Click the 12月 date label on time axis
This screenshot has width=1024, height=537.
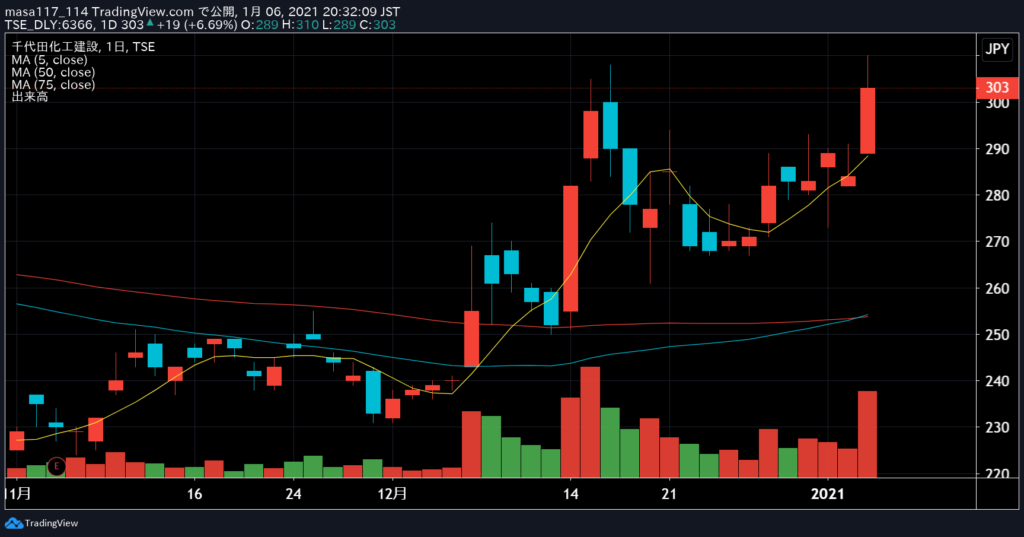[392, 493]
